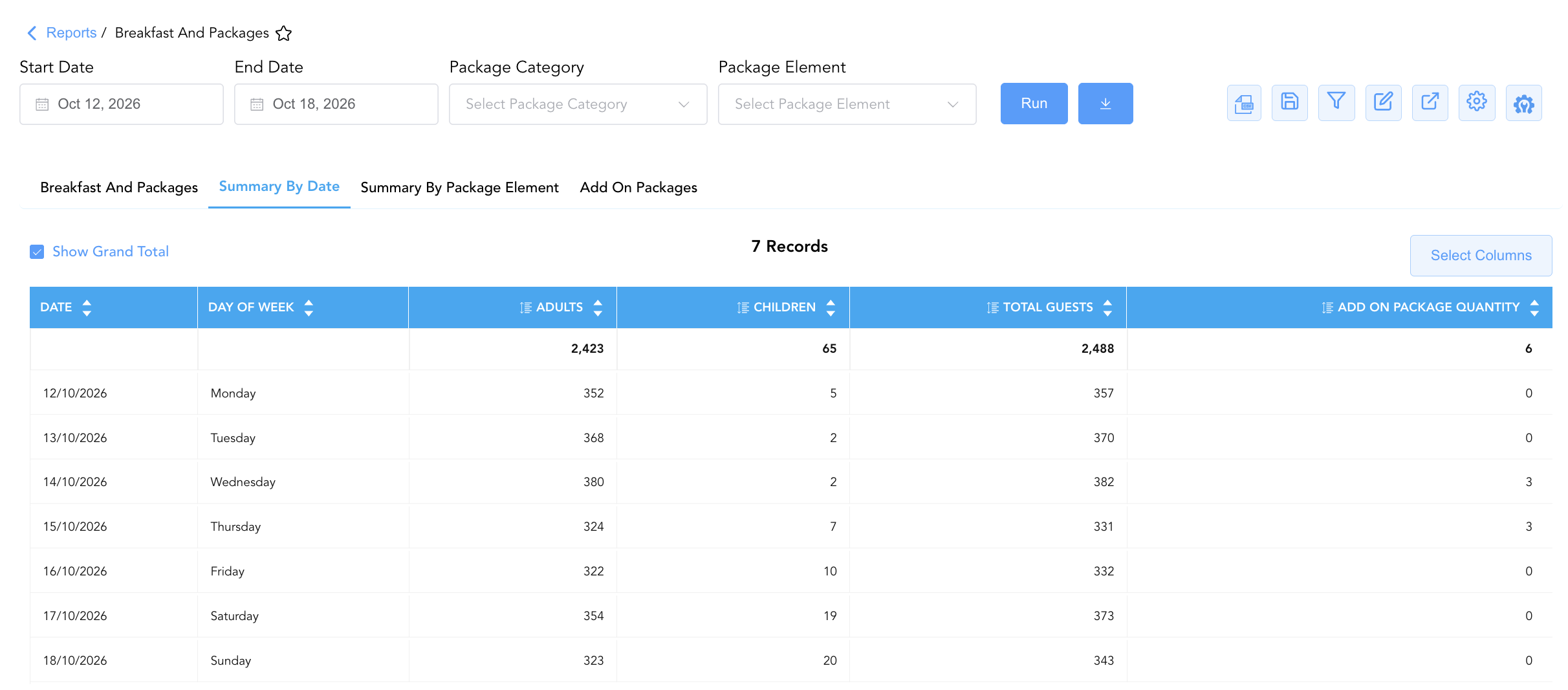
Task: Open Summary By Package Element tab
Action: point(459,188)
